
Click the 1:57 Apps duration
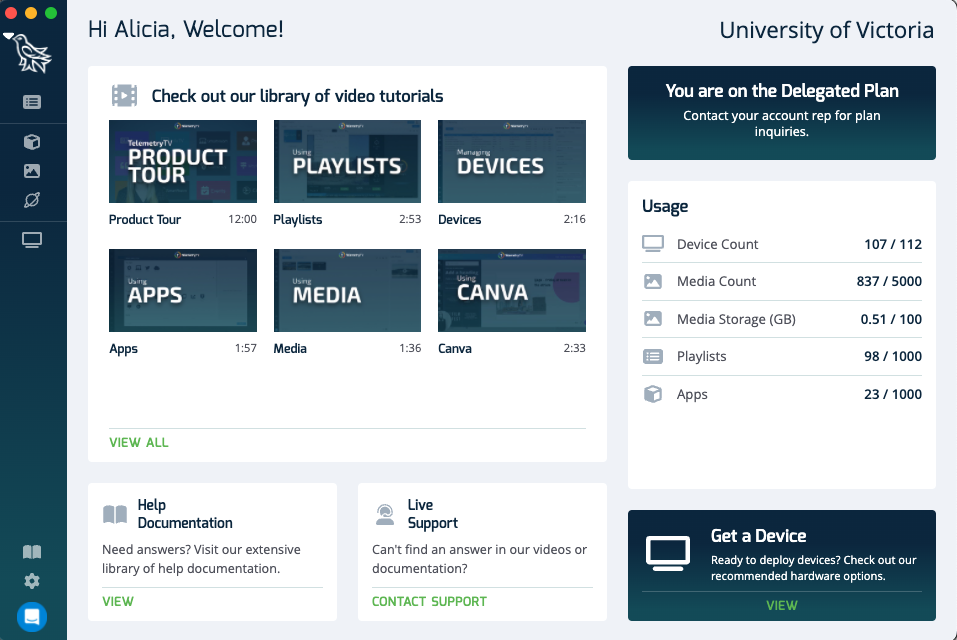[246, 348]
